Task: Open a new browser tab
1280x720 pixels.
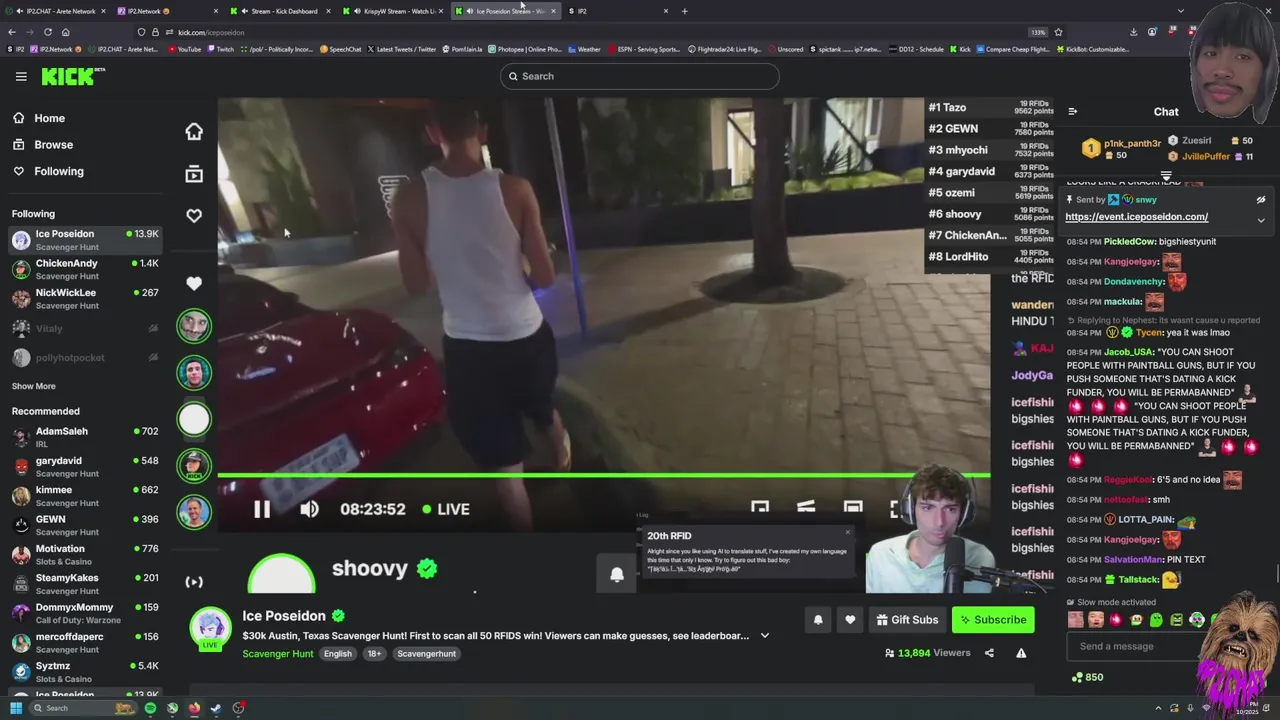Action: 685,11
